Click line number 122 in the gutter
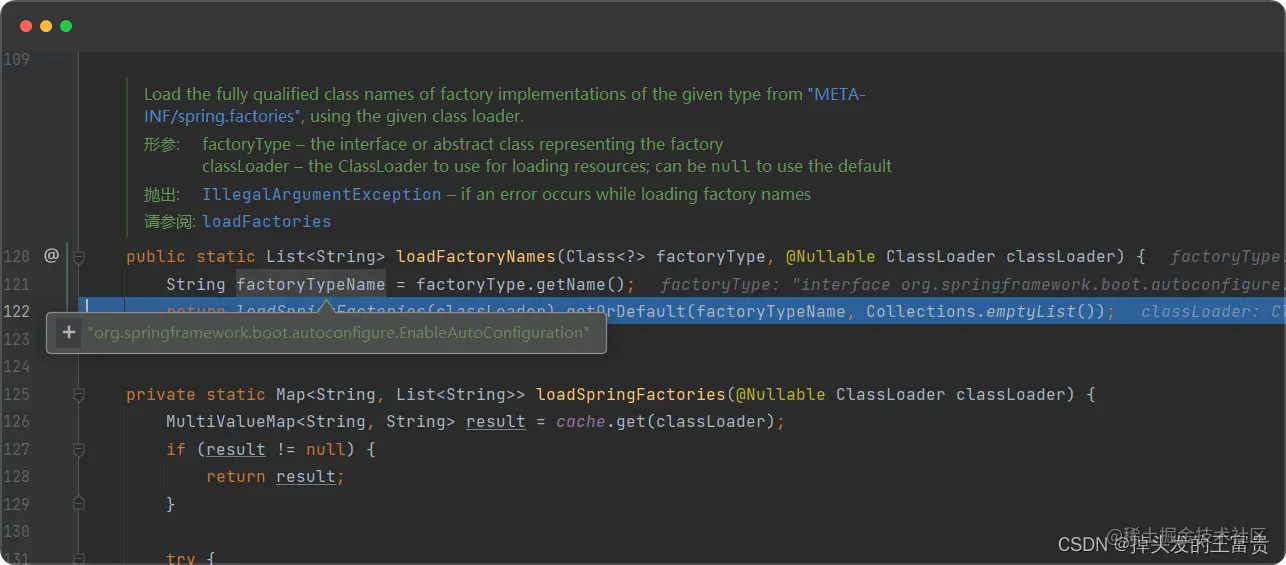The image size is (1286, 565). (17, 311)
